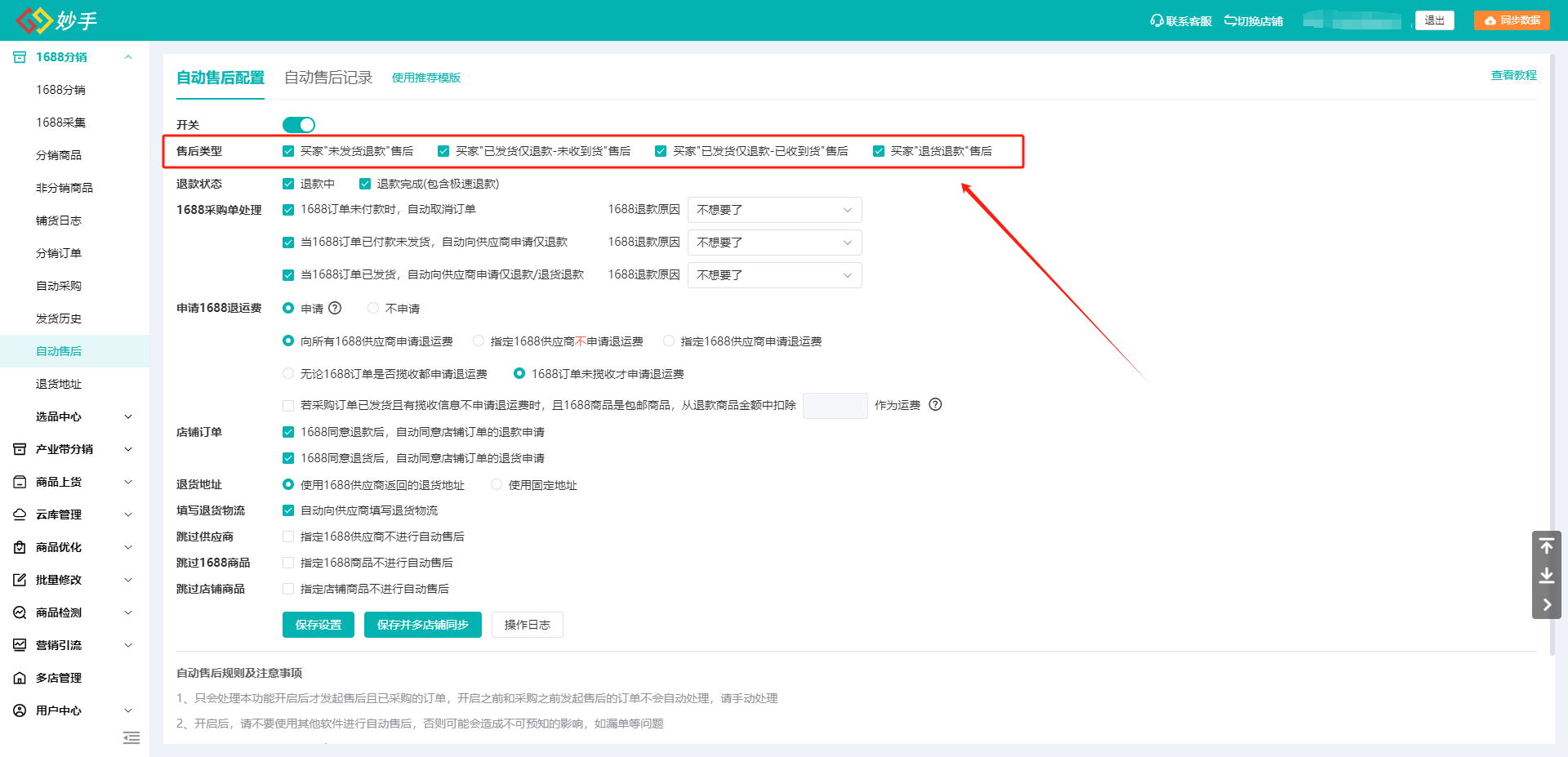The image size is (1568, 757).
Task: Uncheck the 退款中 checkbox
Action: (x=288, y=184)
